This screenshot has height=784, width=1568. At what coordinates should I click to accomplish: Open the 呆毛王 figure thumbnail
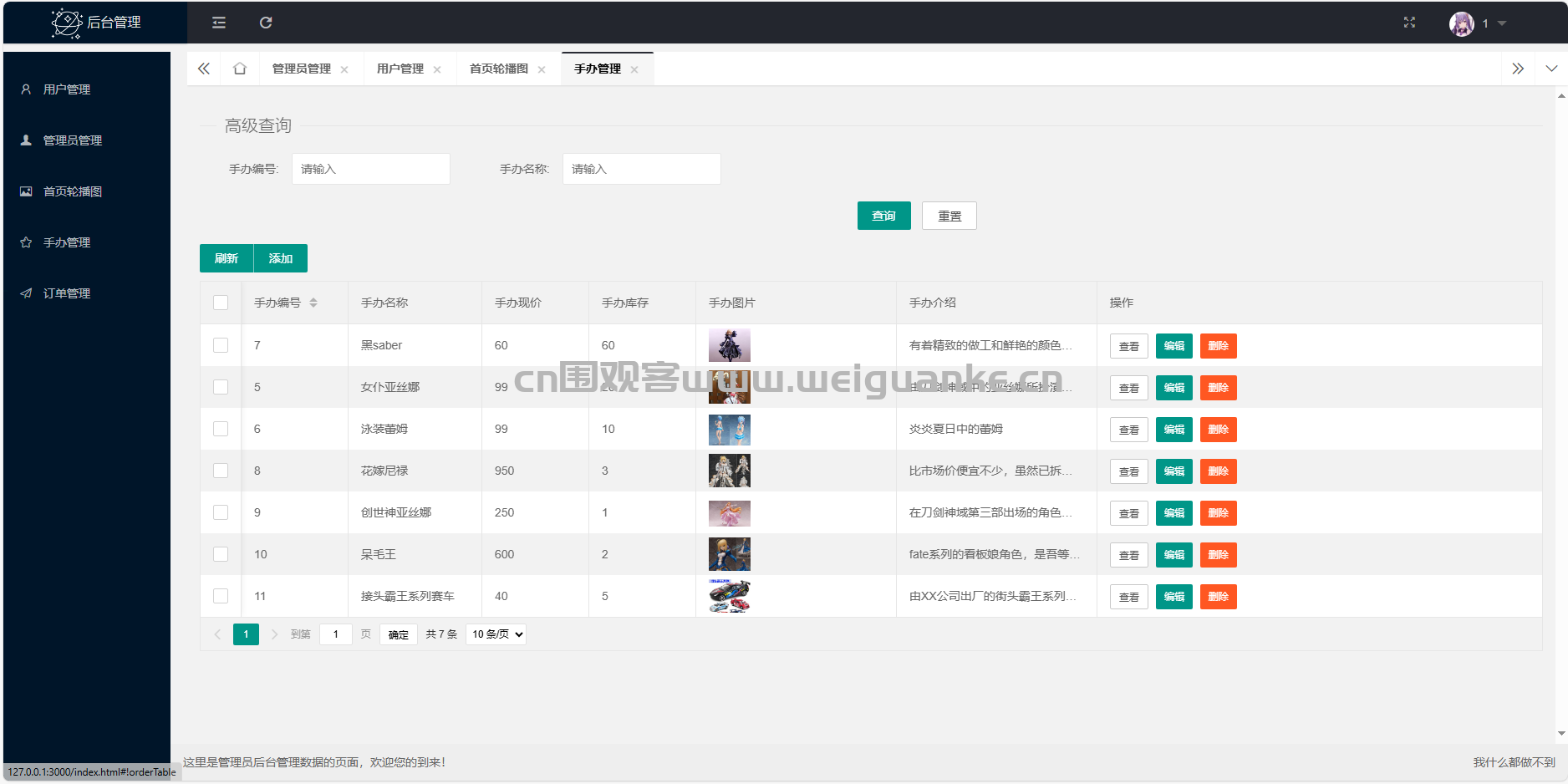click(x=730, y=554)
